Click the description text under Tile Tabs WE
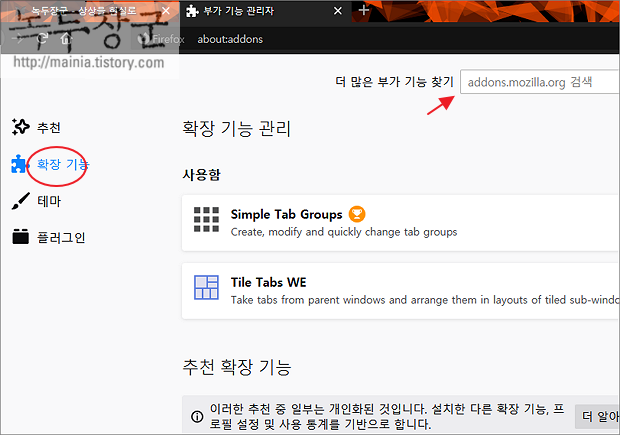Image resolution: width=620 pixels, height=435 pixels. click(x=425, y=300)
